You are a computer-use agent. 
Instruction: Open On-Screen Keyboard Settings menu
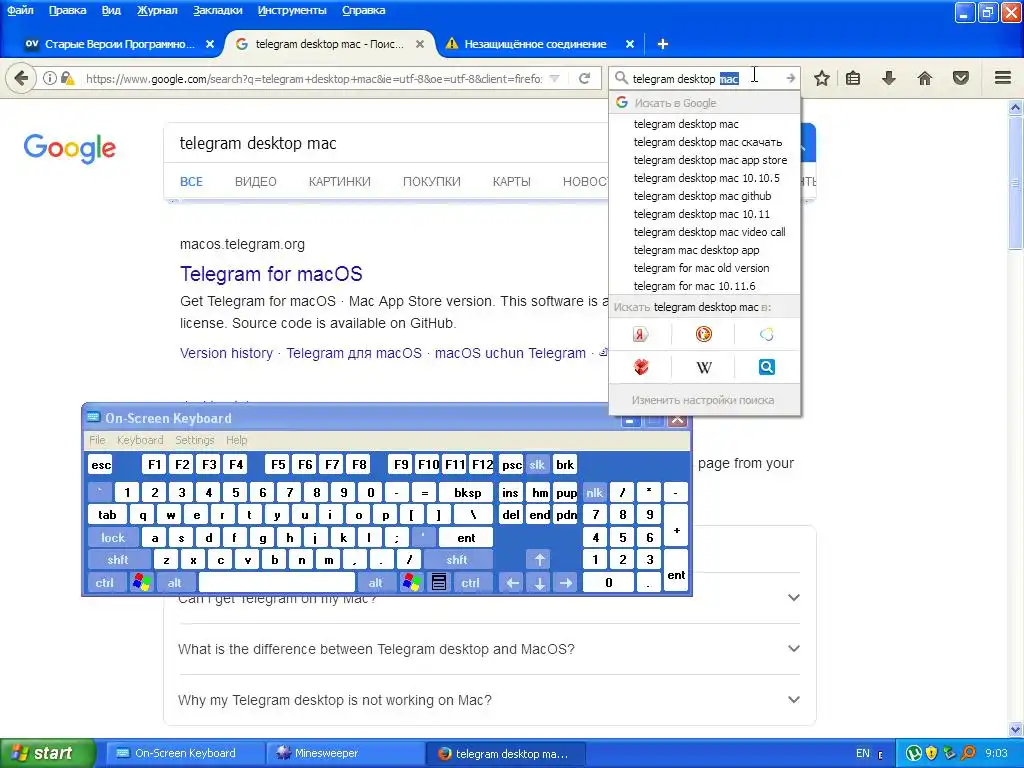[195, 440]
